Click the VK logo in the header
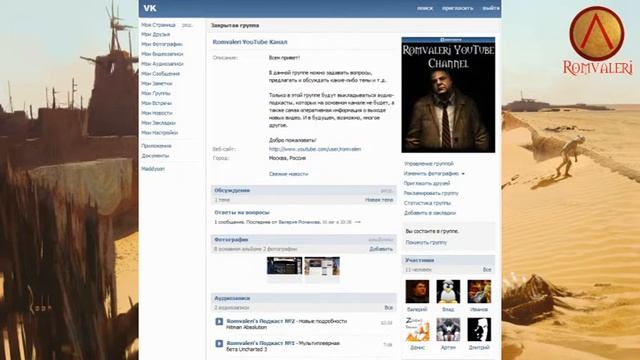640x360 pixels. coord(150,8)
